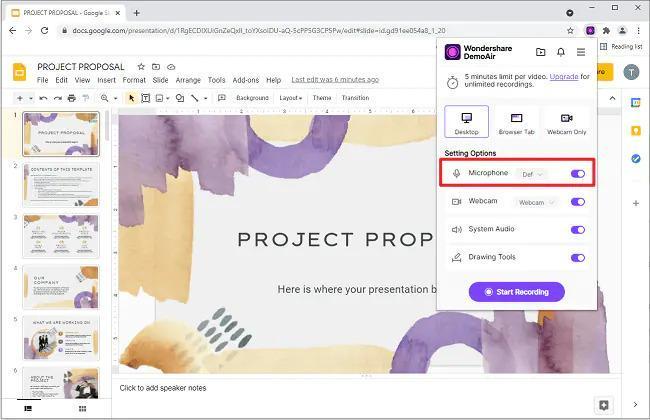
Task: Switch to filmstrip view
Action: pos(28,408)
